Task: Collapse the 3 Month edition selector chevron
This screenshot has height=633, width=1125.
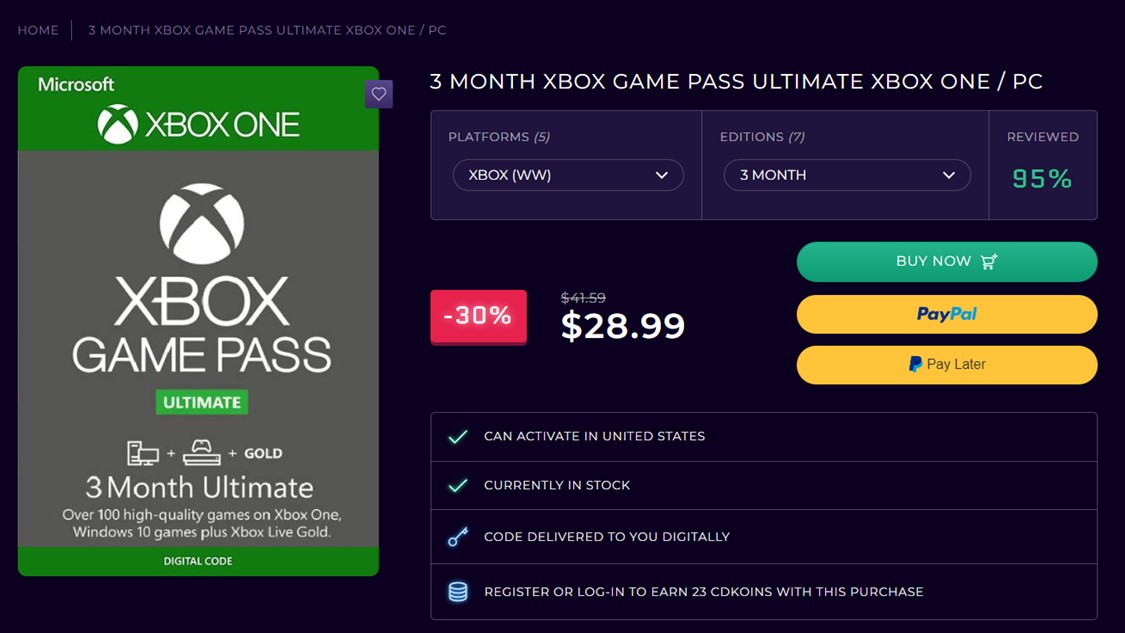Action: (x=949, y=175)
